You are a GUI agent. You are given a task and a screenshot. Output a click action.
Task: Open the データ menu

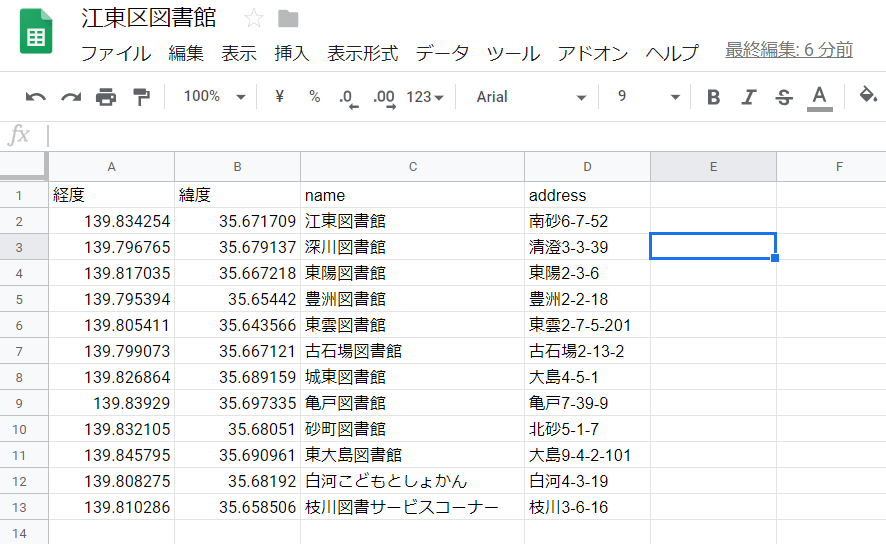point(442,53)
